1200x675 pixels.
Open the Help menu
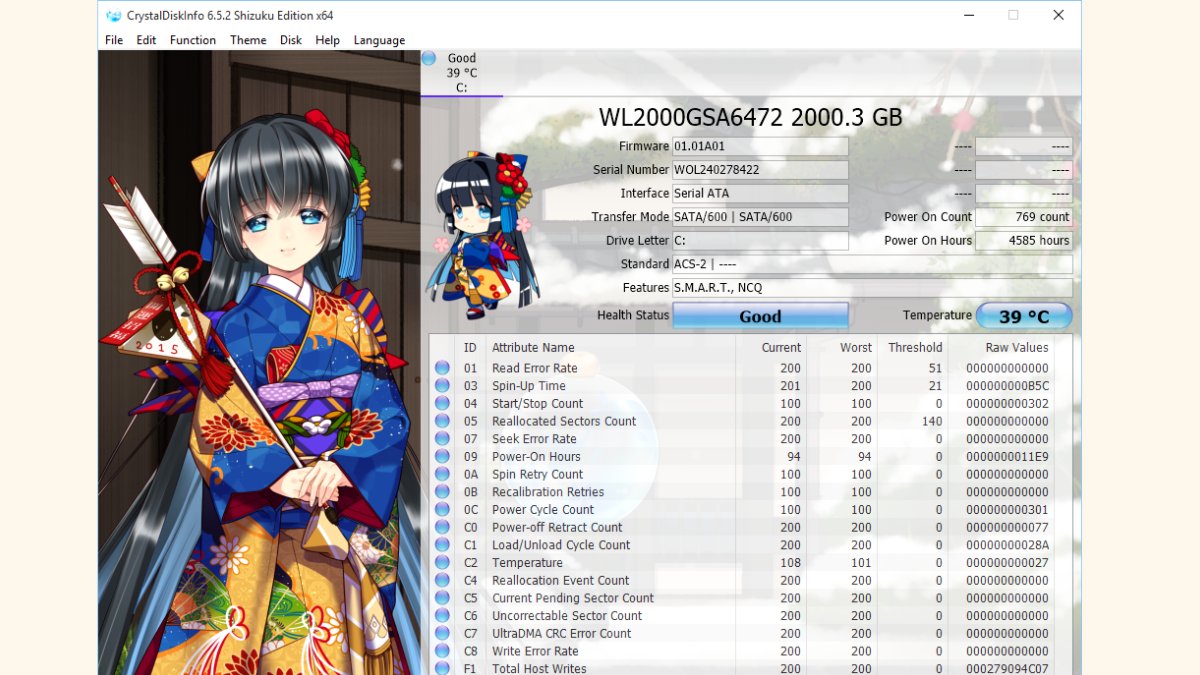point(327,40)
